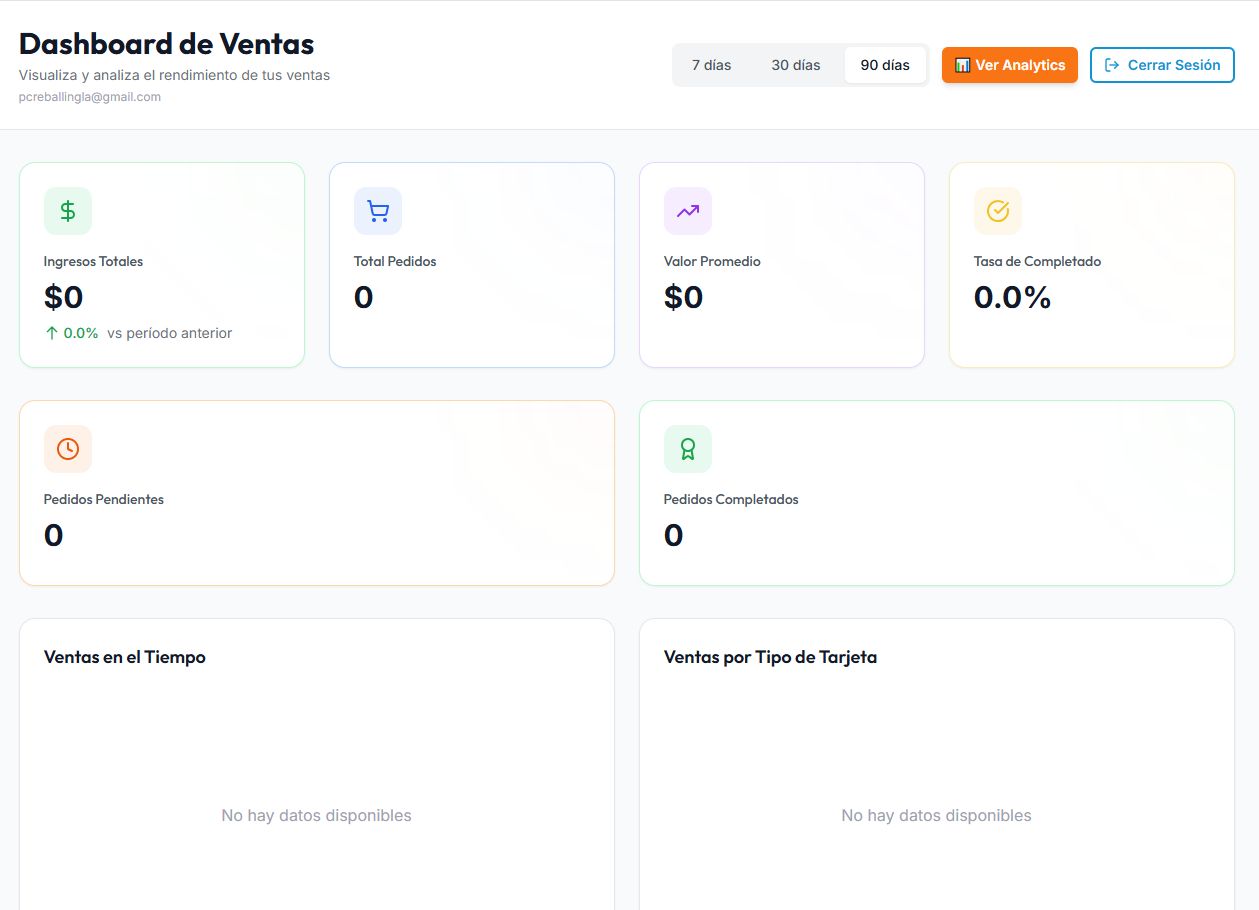Click the Total Pedidos label
The image size is (1259, 910).
[x=395, y=261]
